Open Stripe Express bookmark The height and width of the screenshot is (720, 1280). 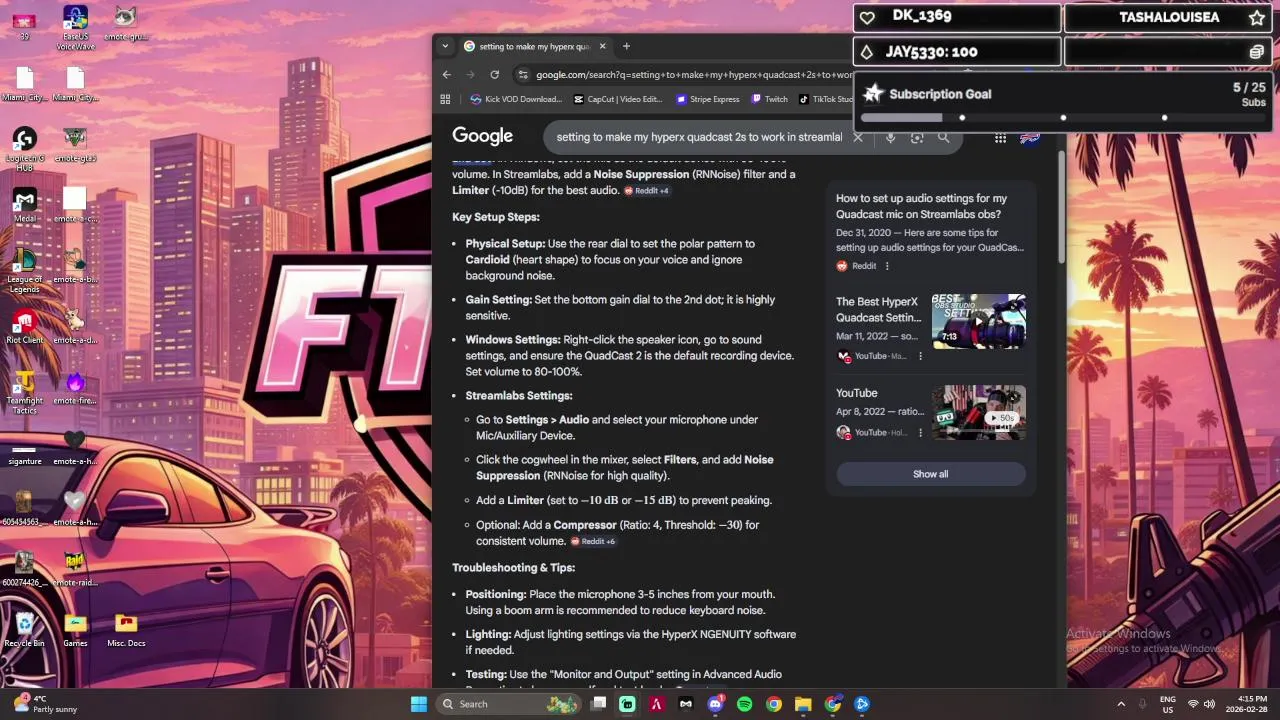tap(708, 99)
